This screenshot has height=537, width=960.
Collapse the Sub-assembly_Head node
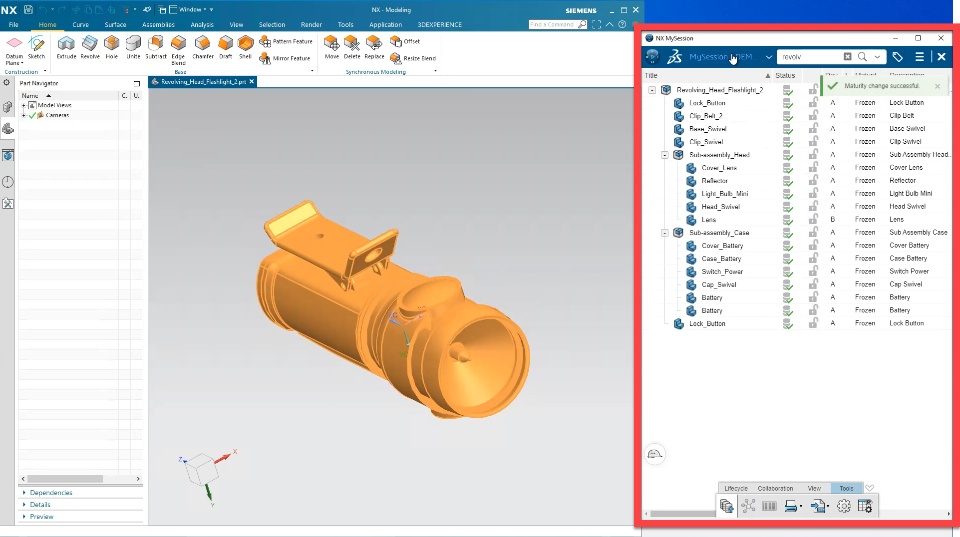[x=665, y=155]
